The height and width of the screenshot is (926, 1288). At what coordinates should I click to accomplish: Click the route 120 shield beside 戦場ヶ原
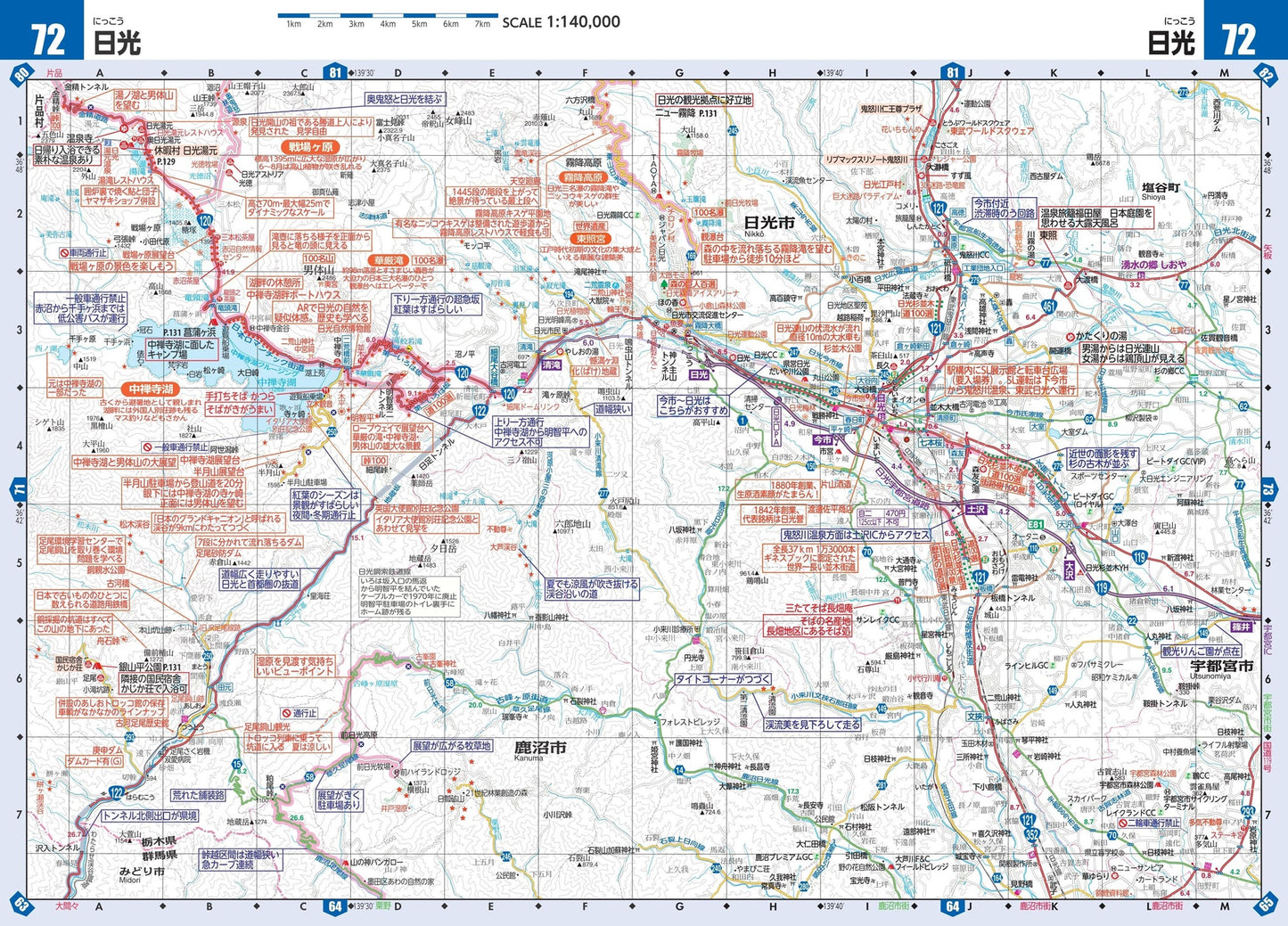(206, 220)
